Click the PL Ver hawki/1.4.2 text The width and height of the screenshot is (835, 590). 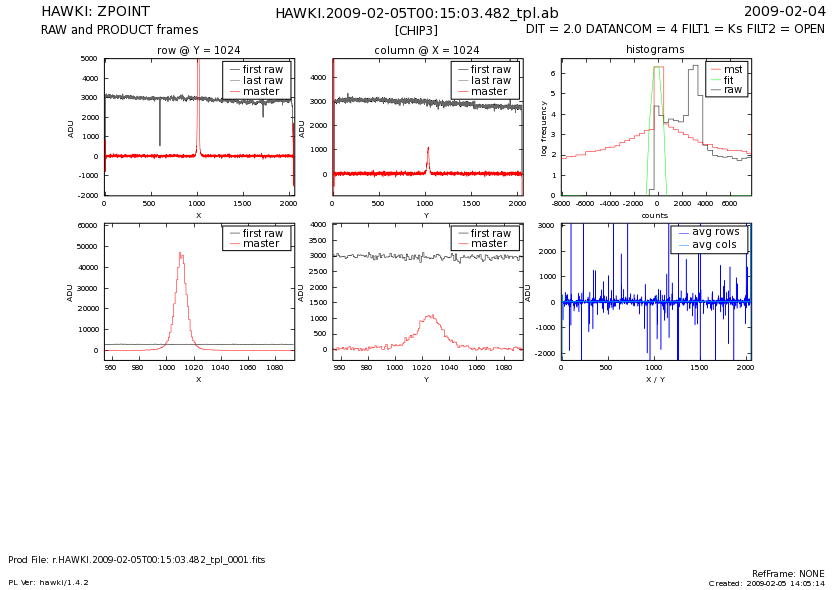[48, 582]
